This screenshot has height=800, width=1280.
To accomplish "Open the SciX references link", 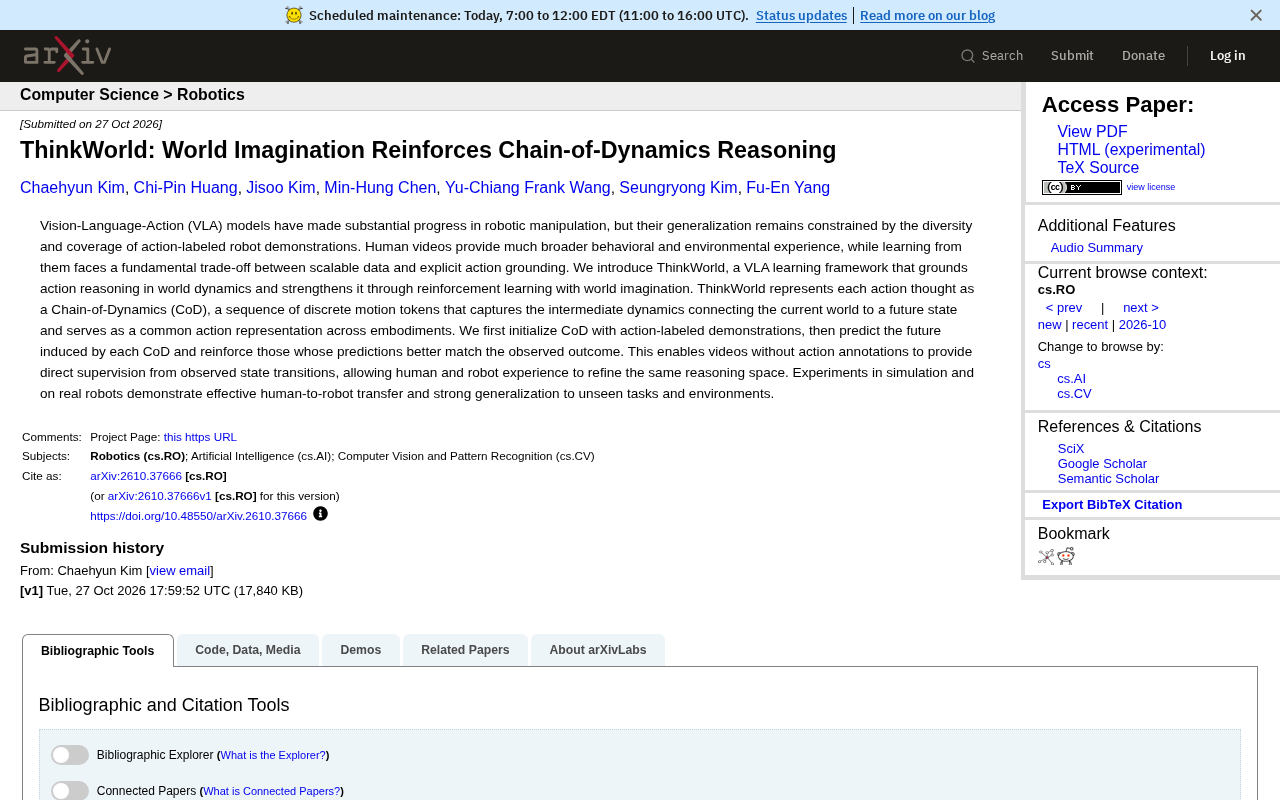I will (1071, 449).
